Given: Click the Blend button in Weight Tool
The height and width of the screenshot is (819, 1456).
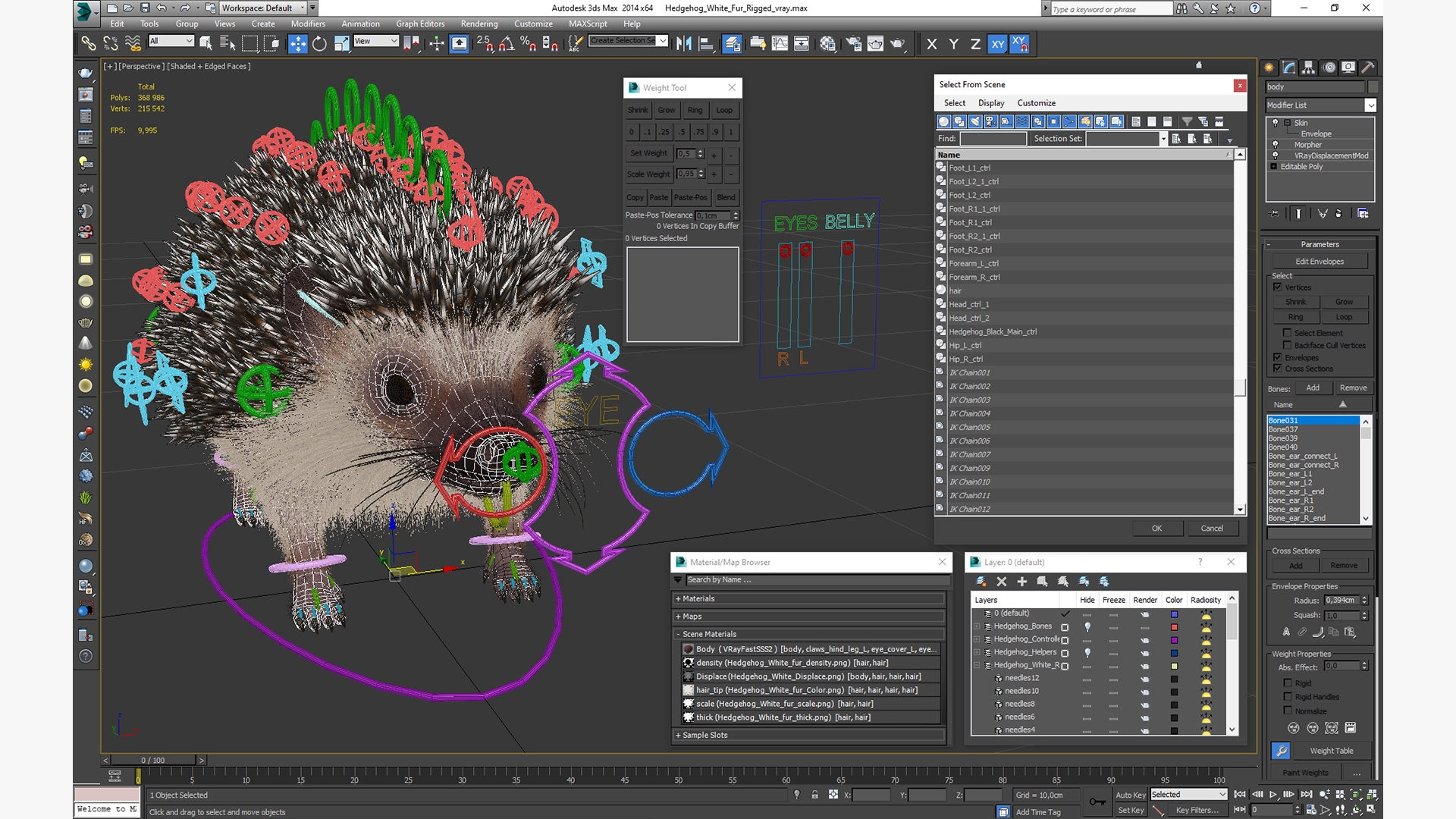Looking at the screenshot, I should click(x=726, y=197).
